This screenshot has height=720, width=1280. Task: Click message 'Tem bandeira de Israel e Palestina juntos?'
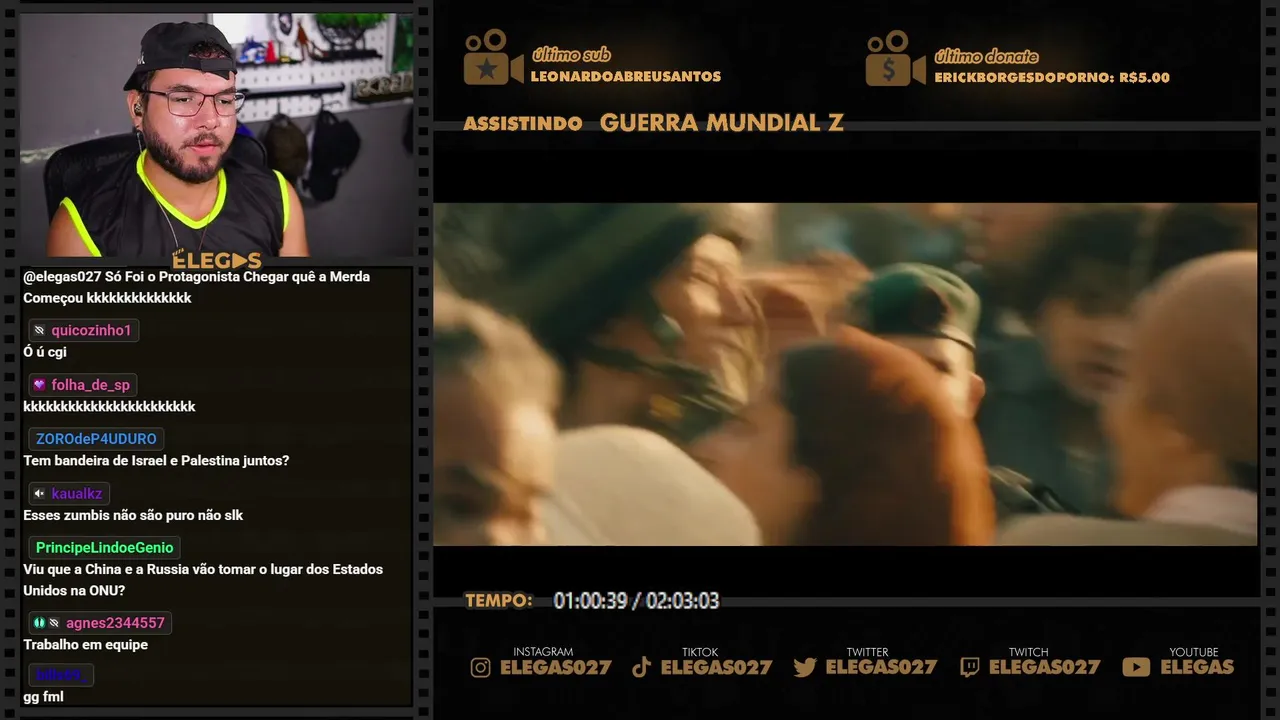point(156,461)
